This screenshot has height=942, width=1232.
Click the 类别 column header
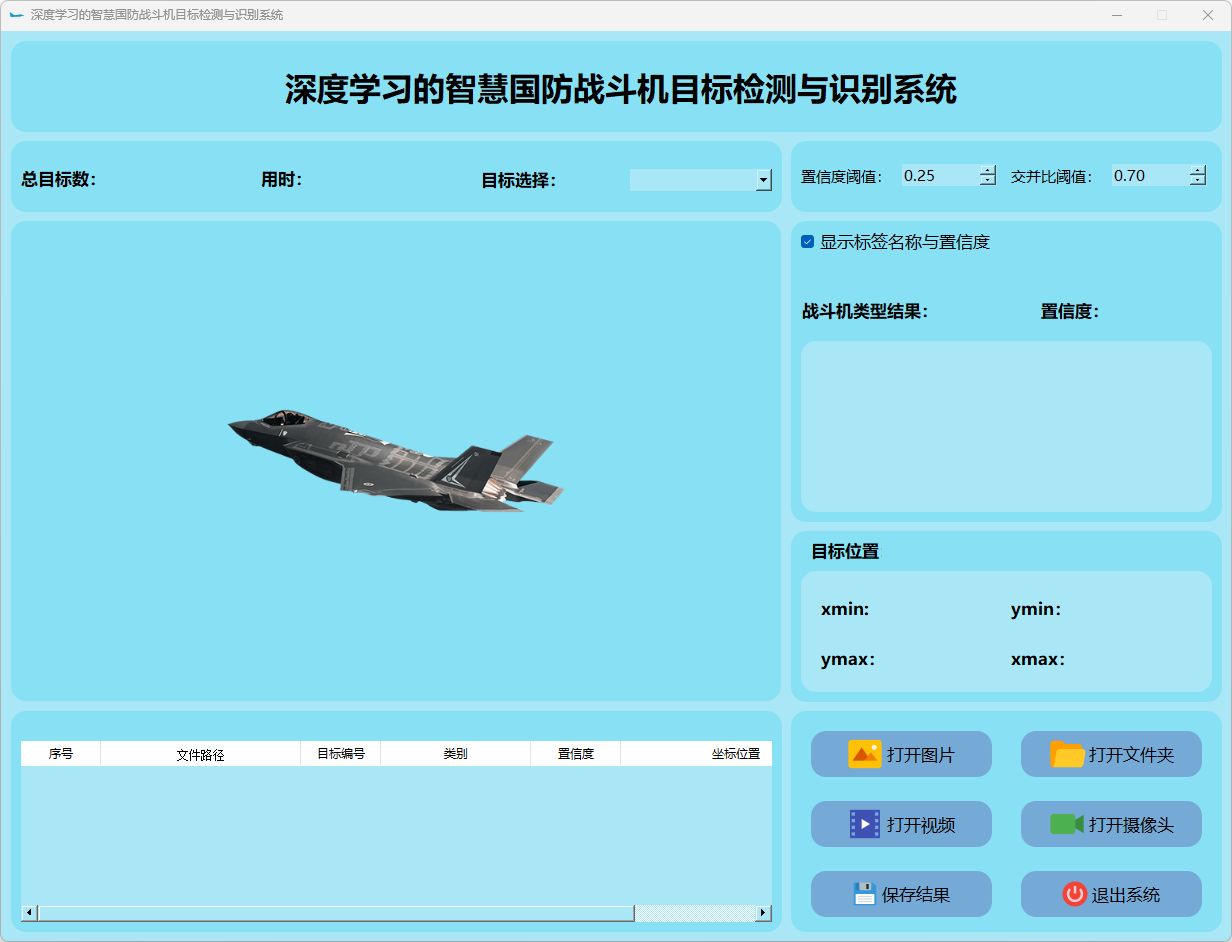455,754
